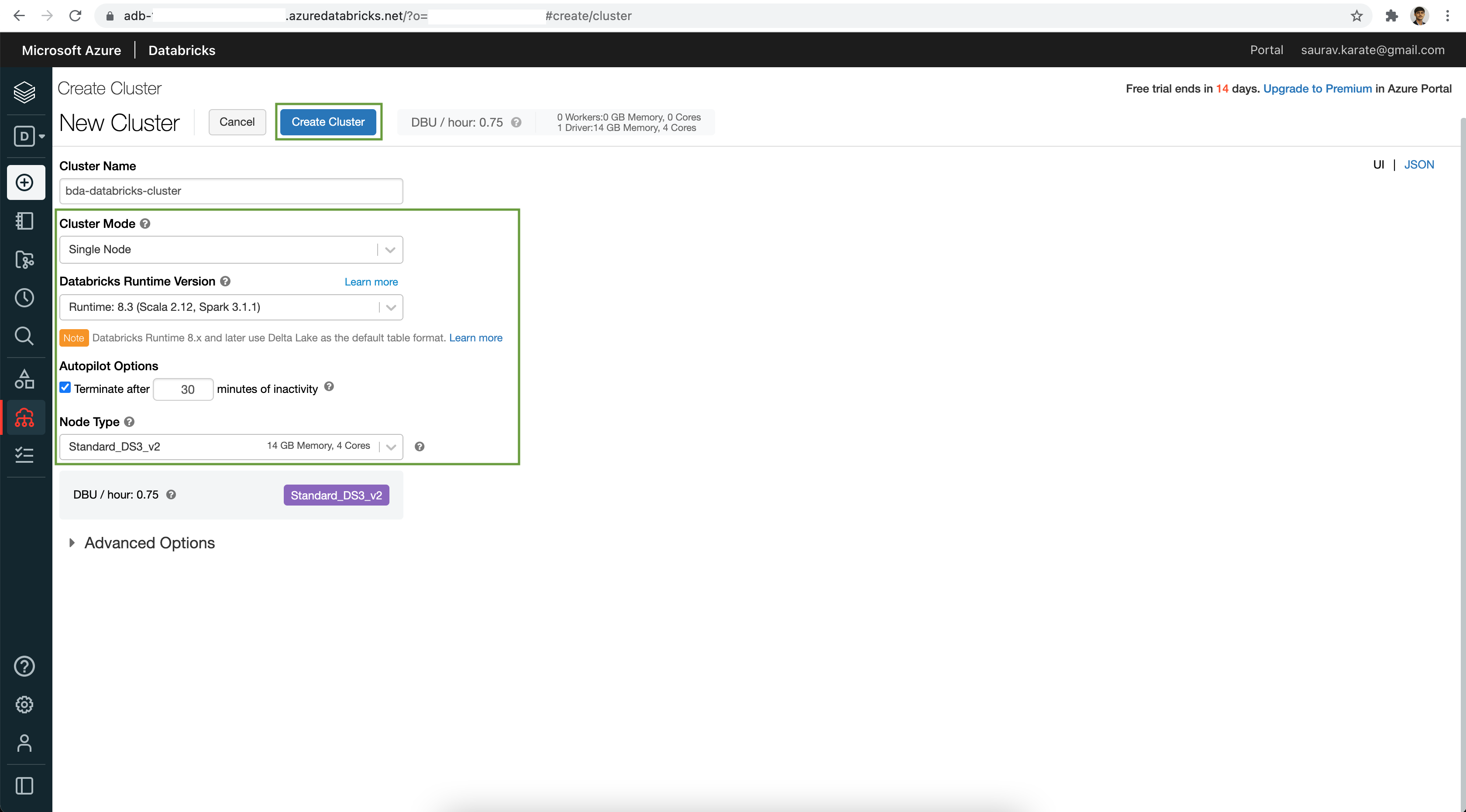Click Upgrade to Premium link

click(x=1318, y=89)
